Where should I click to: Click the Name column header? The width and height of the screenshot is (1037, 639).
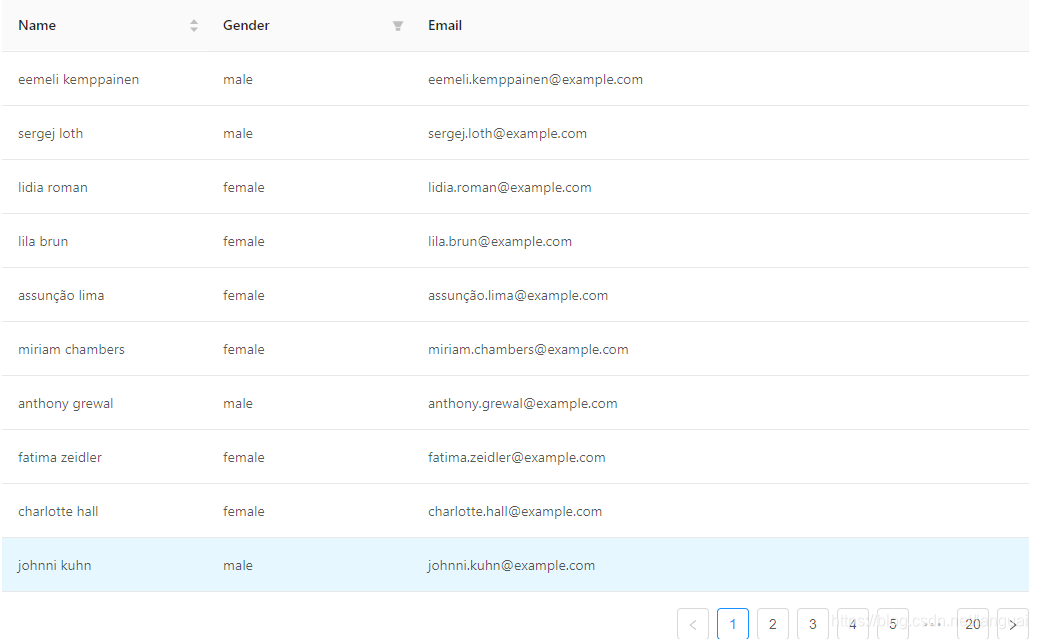tap(37, 26)
